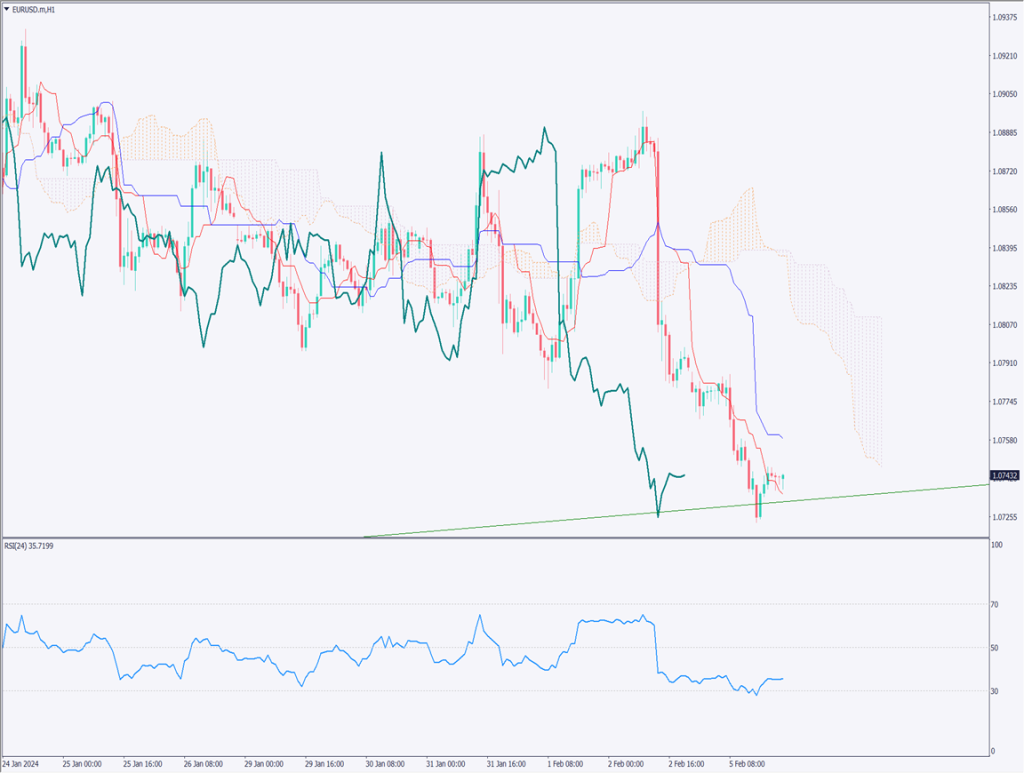This screenshot has height=773, width=1024.
Task: Click the 1 Feb 08:00 time label
Action: coord(565,763)
